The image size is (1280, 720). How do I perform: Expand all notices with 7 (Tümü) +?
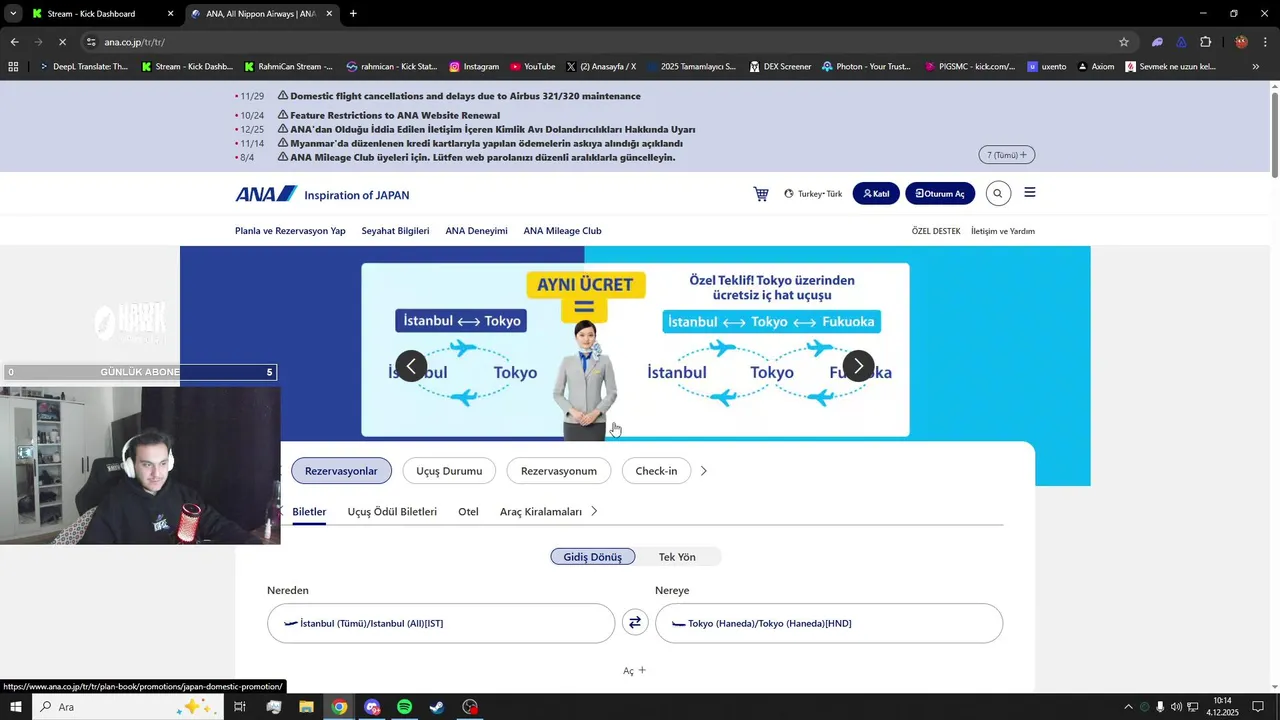(x=1006, y=155)
